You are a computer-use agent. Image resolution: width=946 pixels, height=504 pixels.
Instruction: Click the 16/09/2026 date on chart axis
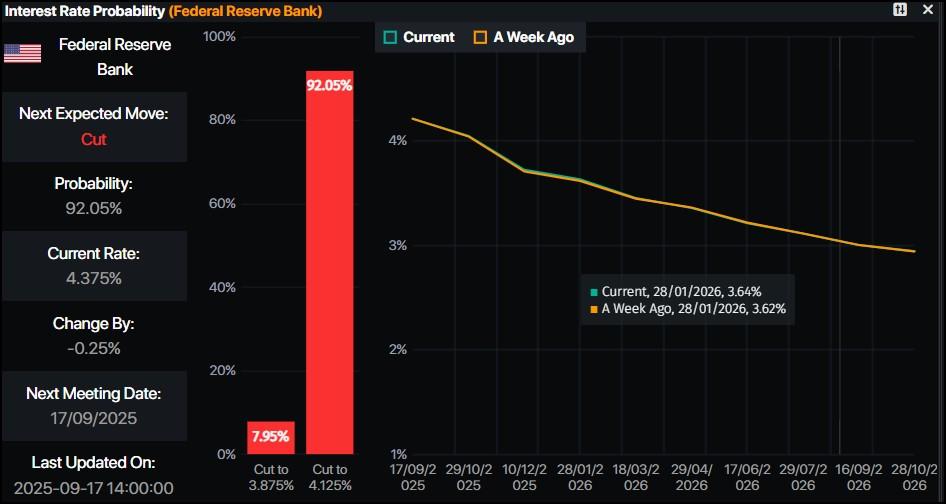pos(859,476)
